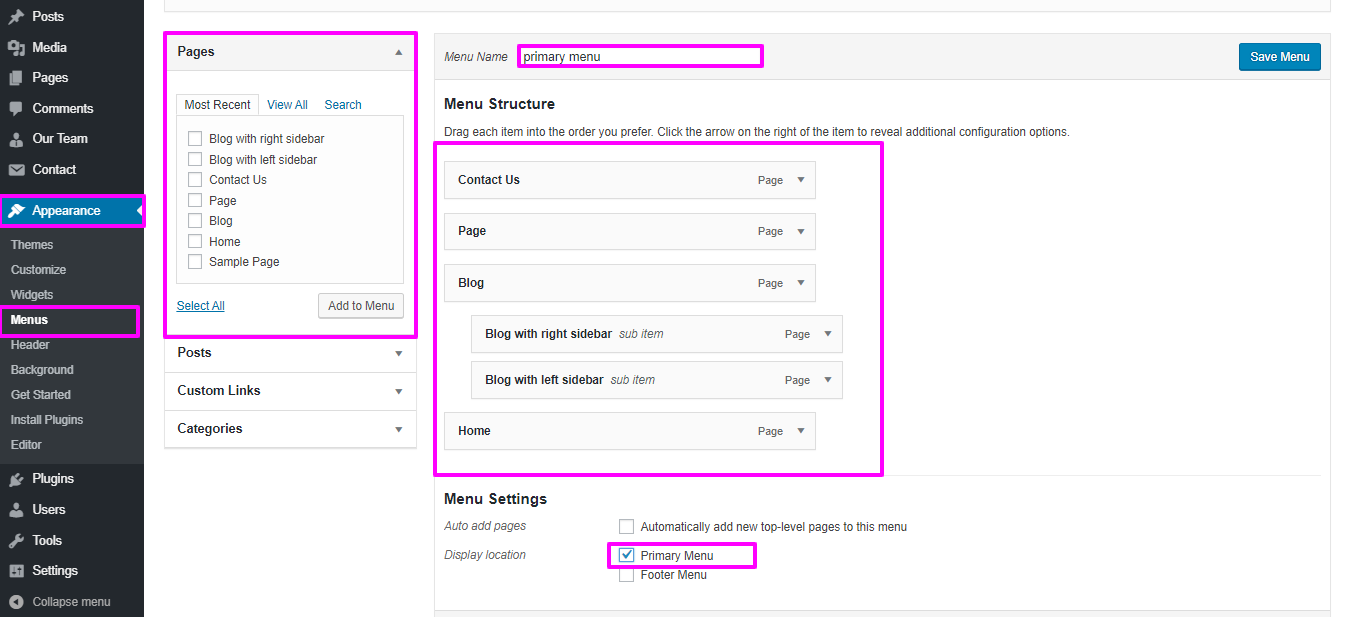Viewport: 1348px width, 617px height.
Task: Tick the Sample Page checkbox
Action: click(x=195, y=262)
